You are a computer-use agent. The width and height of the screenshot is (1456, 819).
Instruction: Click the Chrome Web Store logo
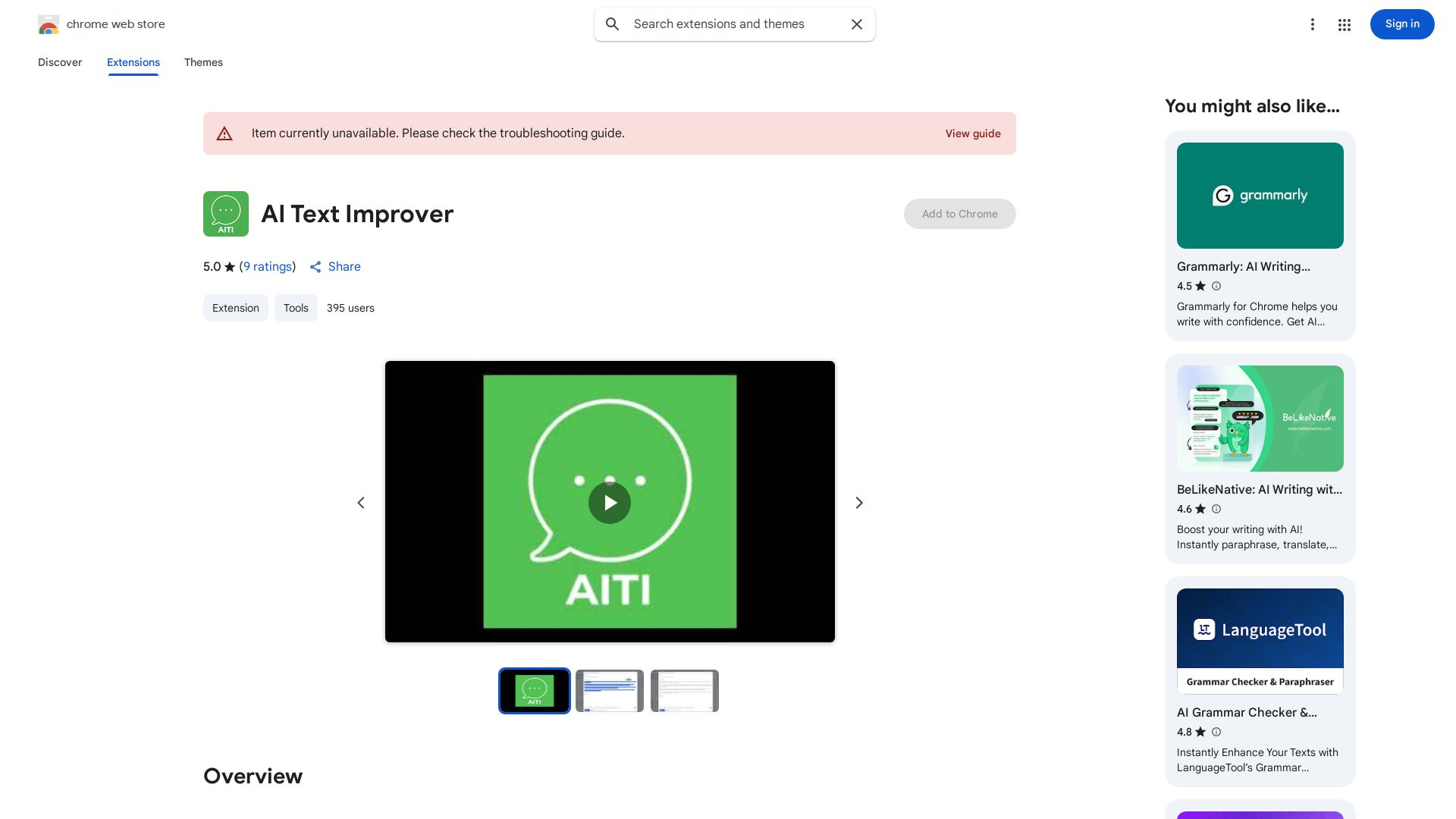point(49,24)
